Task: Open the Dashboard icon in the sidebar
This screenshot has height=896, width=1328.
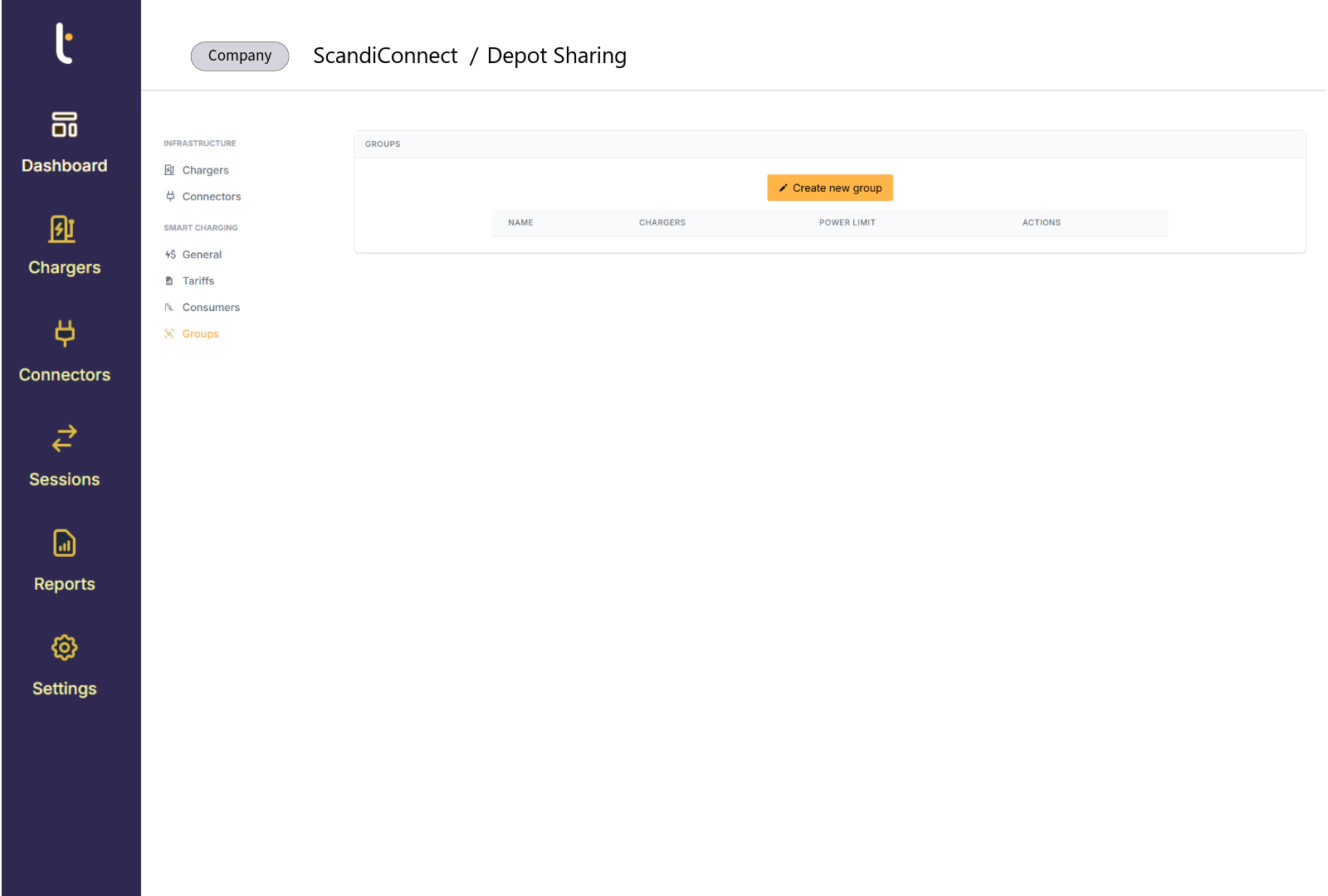Action: pyautogui.click(x=64, y=125)
